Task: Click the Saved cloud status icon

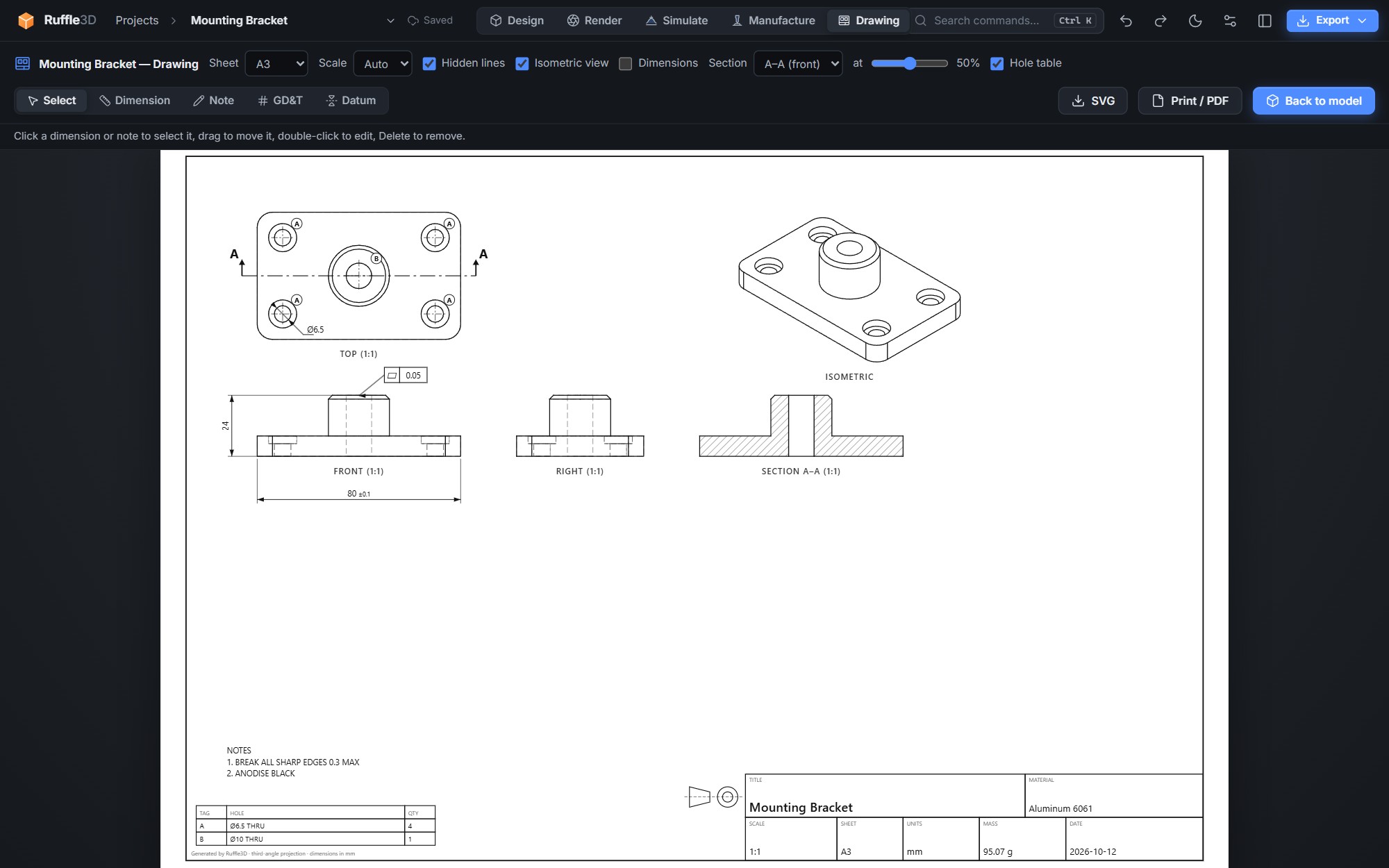Action: coord(413,21)
